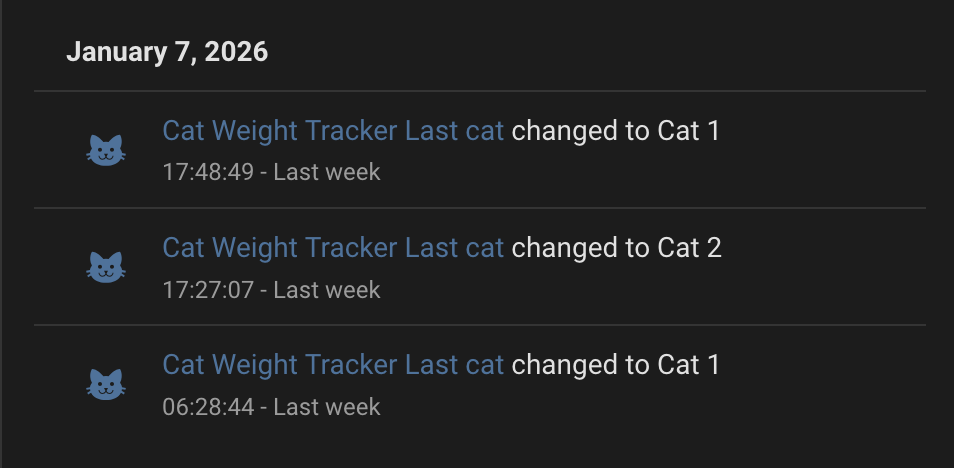Image resolution: width=954 pixels, height=468 pixels.
Task: Click the "Cat 2" value in the middle entry
Action: tap(689, 248)
